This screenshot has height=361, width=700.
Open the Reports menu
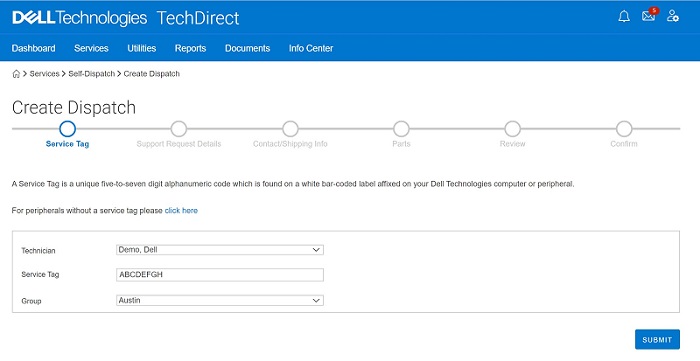[x=190, y=48]
